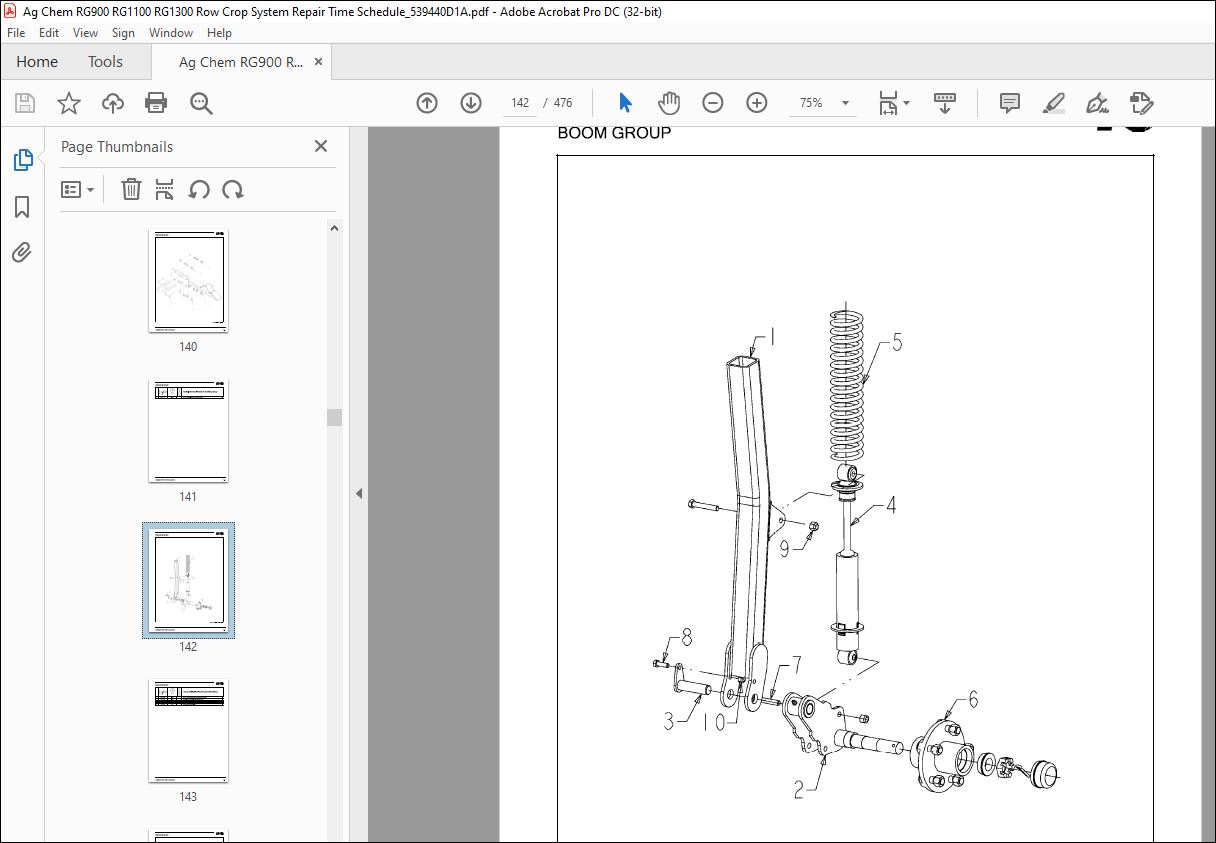
Task: Zoom out with minus icon
Action: coord(713,103)
